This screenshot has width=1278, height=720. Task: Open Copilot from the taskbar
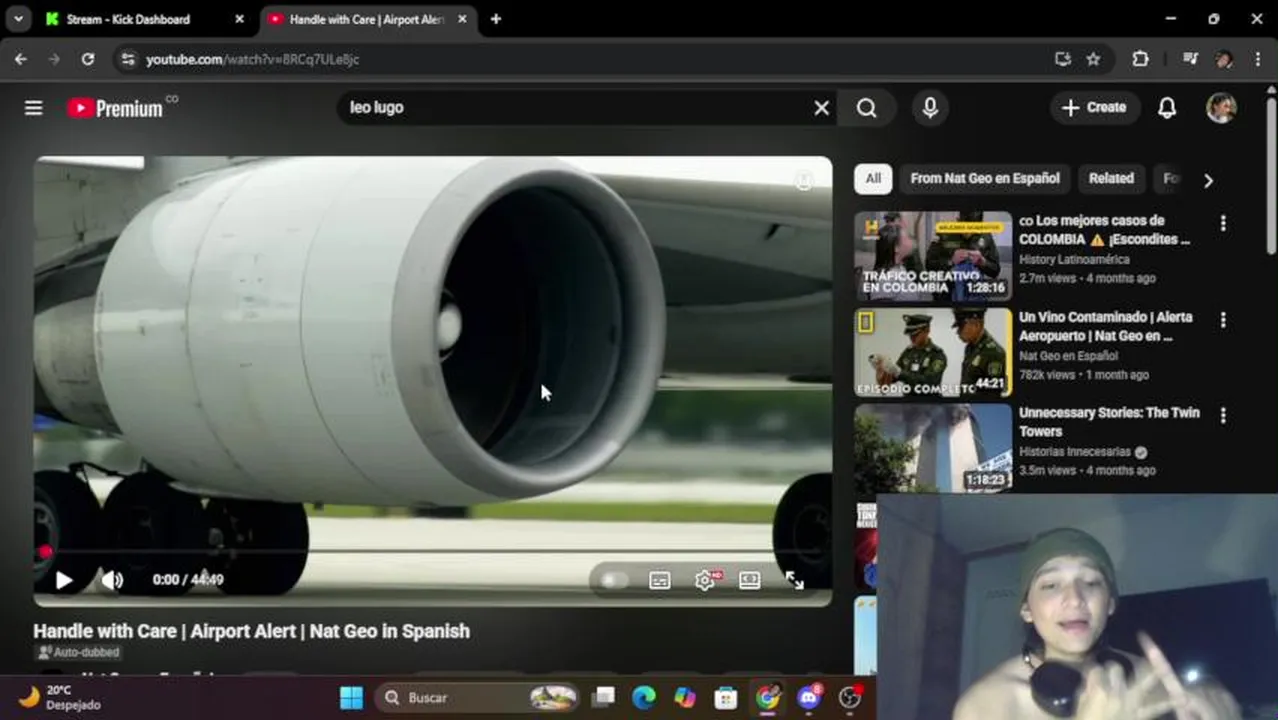point(685,698)
